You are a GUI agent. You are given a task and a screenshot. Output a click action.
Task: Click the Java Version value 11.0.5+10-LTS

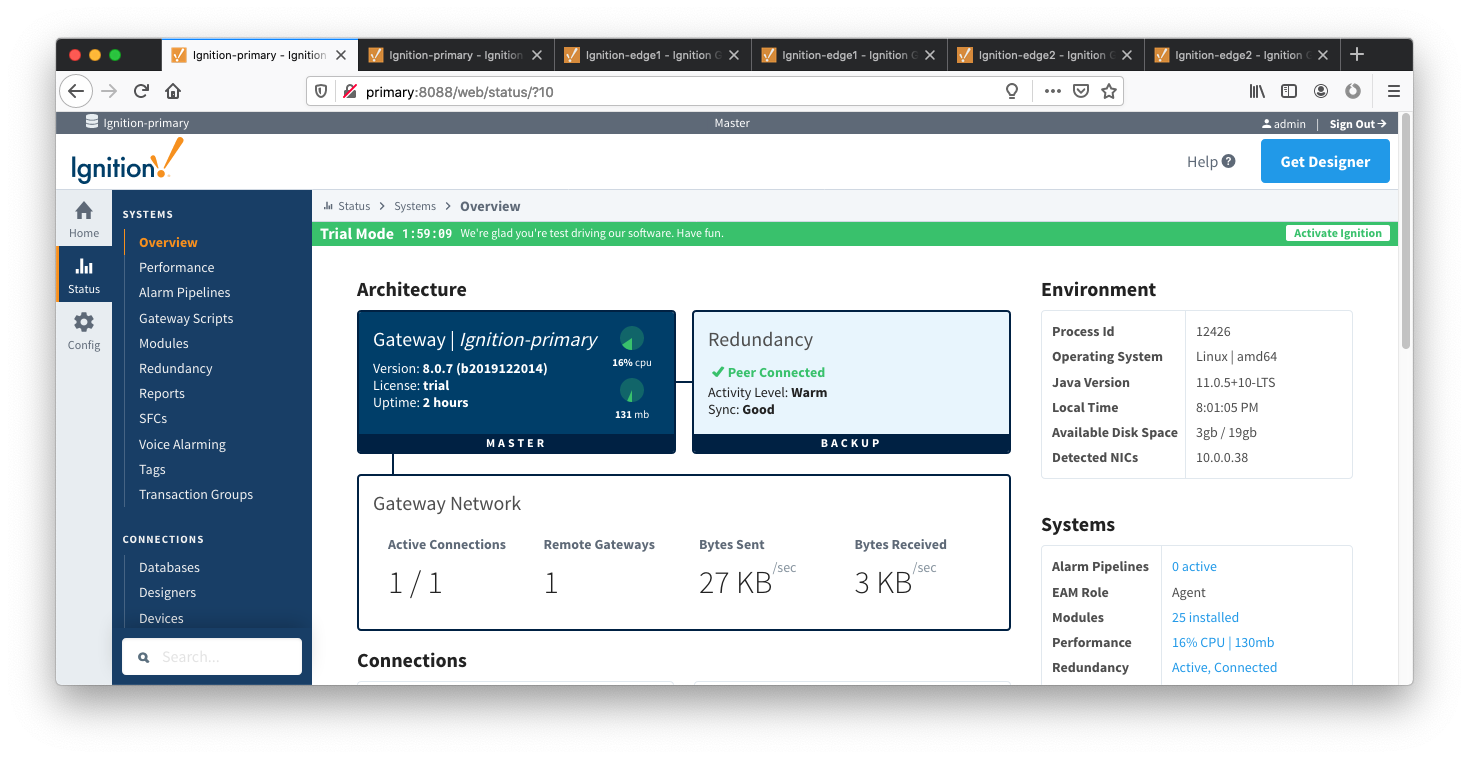[1235, 382]
